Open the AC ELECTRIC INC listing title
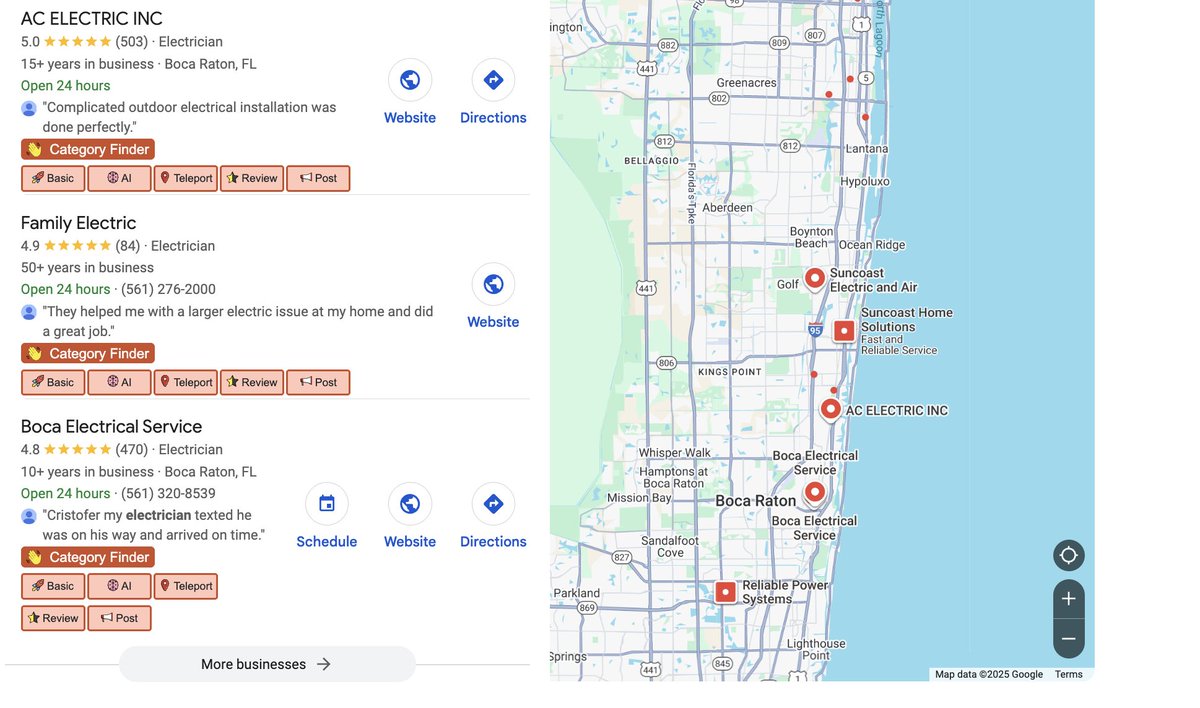 [91, 18]
